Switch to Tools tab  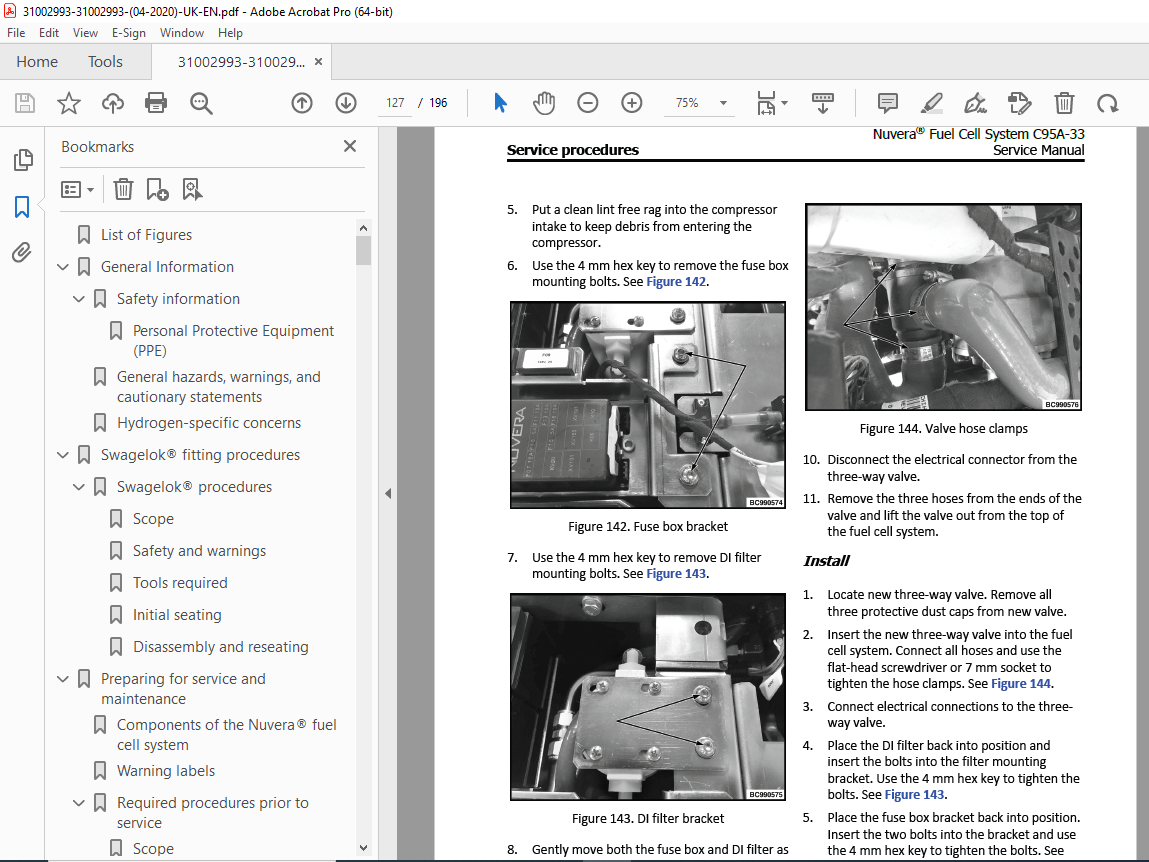click(106, 62)
